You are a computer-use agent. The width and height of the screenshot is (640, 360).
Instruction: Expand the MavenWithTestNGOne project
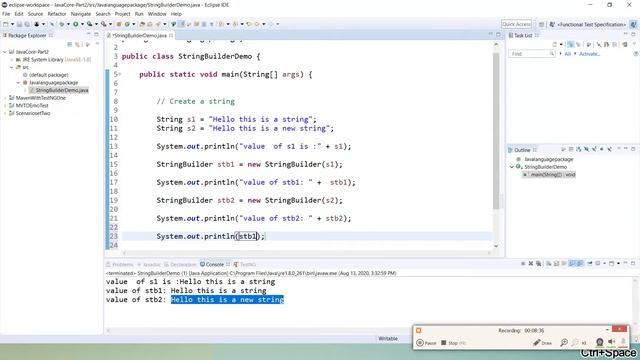click(x=5, y=98)
